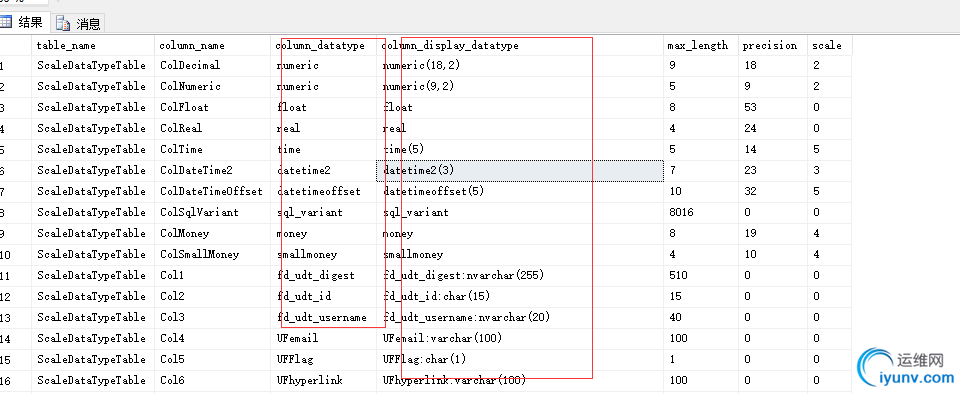Viewport: 960px width, 394px height.
Task: Click the fd_udt_username cell in column_datatype
Action: [324, 317]
